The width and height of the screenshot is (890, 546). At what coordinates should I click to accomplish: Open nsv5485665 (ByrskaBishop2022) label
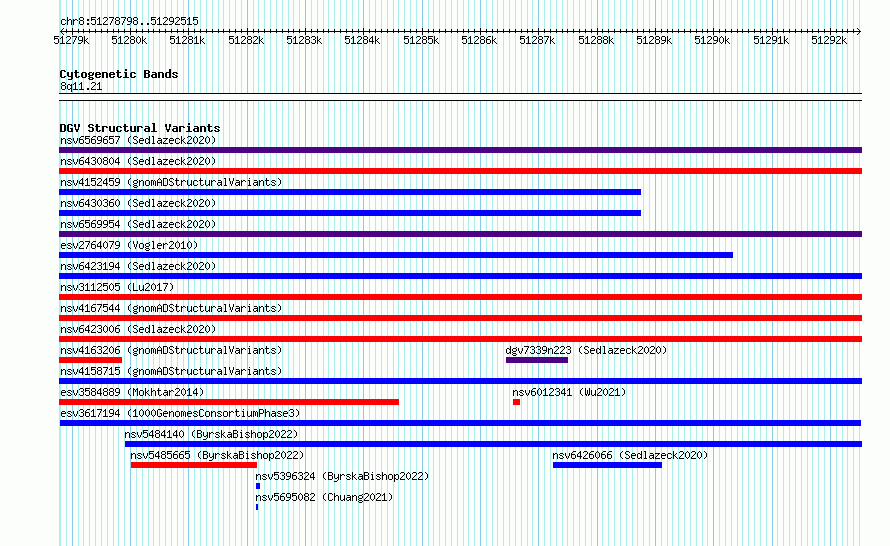click(217, 455)
